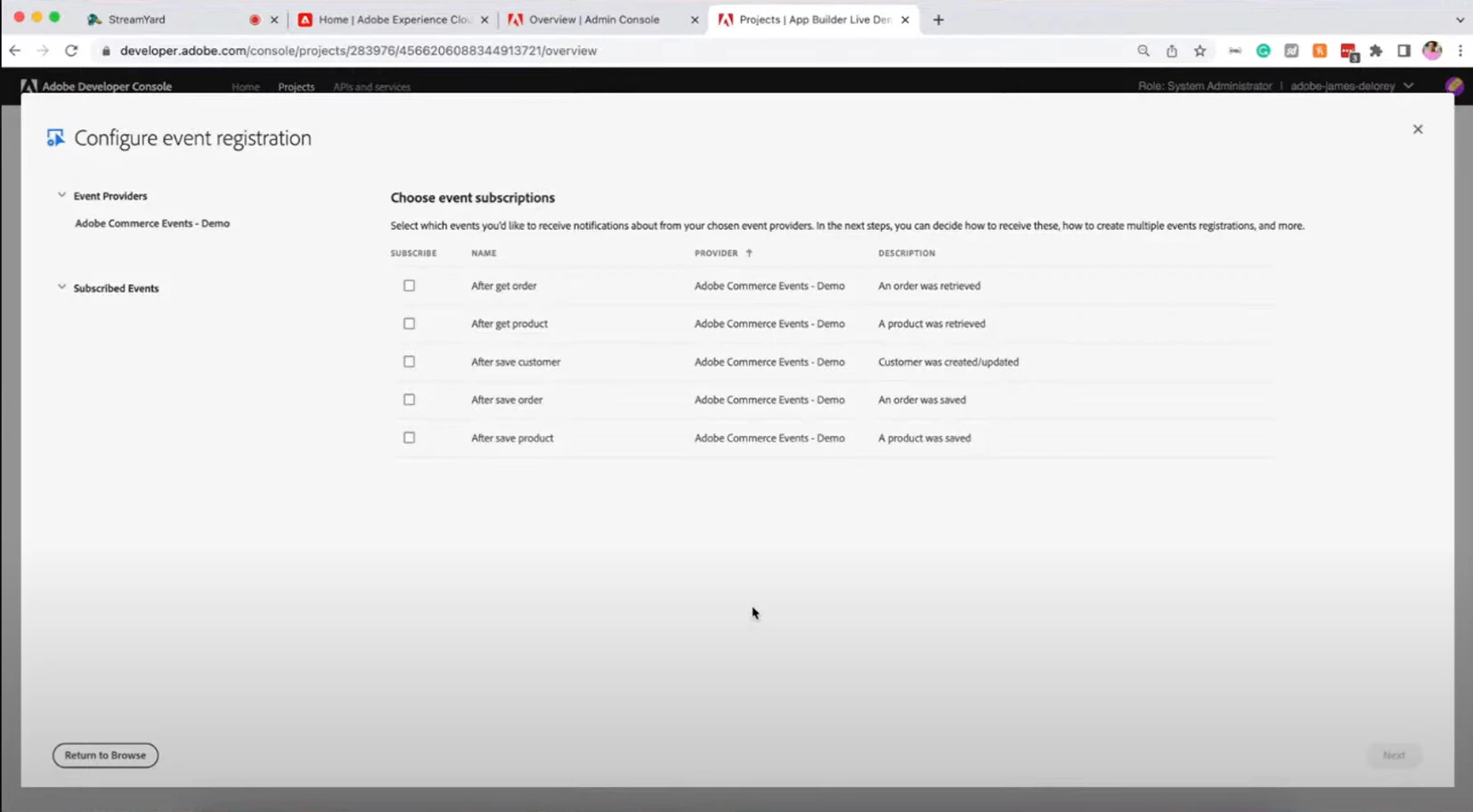The height and width of the screenshot is (812, 1473).
Task: View site information lock icon
Action: (106, 51)
